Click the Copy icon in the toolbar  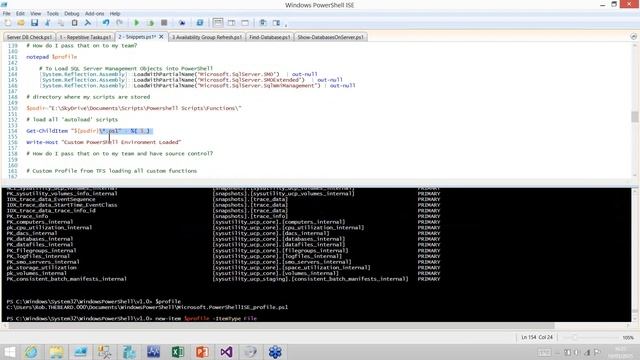click(x=61, y=23)
